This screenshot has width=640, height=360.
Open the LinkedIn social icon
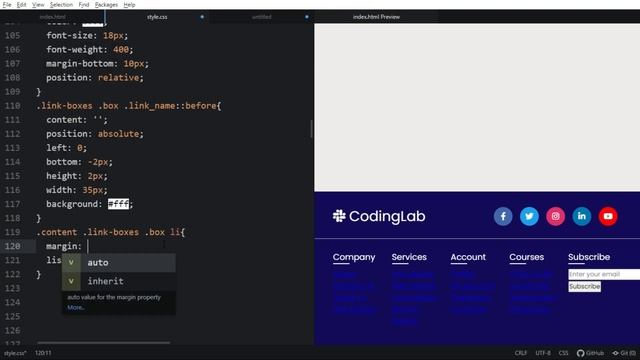pos(582,216)
